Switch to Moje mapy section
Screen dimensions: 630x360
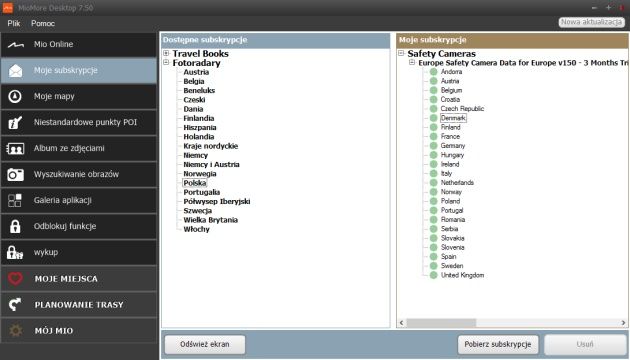click(x=79, y=96)
